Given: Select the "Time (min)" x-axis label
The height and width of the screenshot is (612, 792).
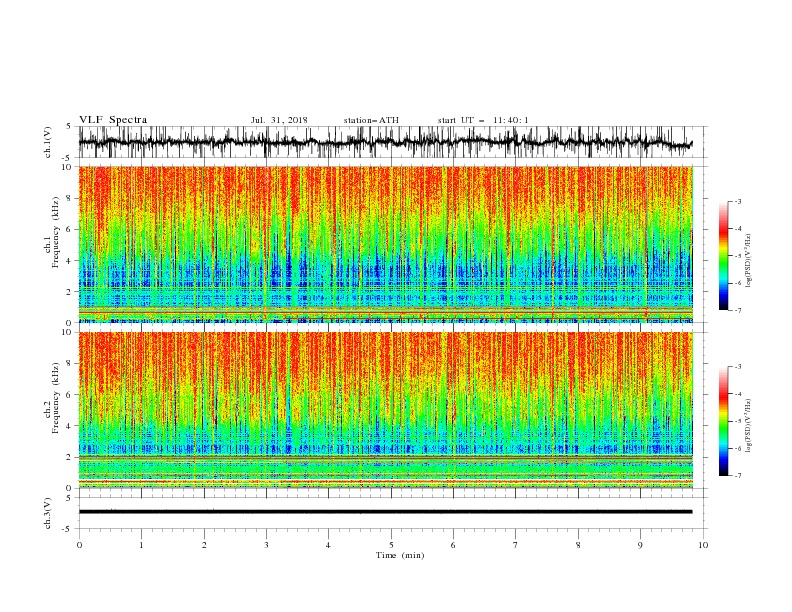Looking at the screenshot, I should click(400, 555).
